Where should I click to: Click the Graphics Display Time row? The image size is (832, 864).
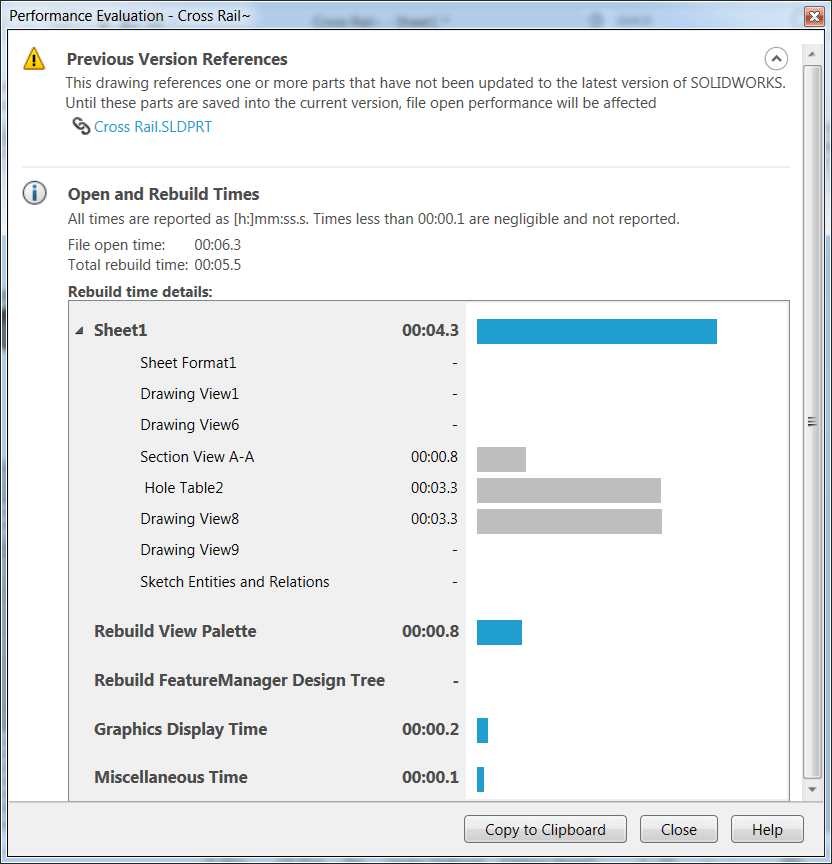point(180,729)
